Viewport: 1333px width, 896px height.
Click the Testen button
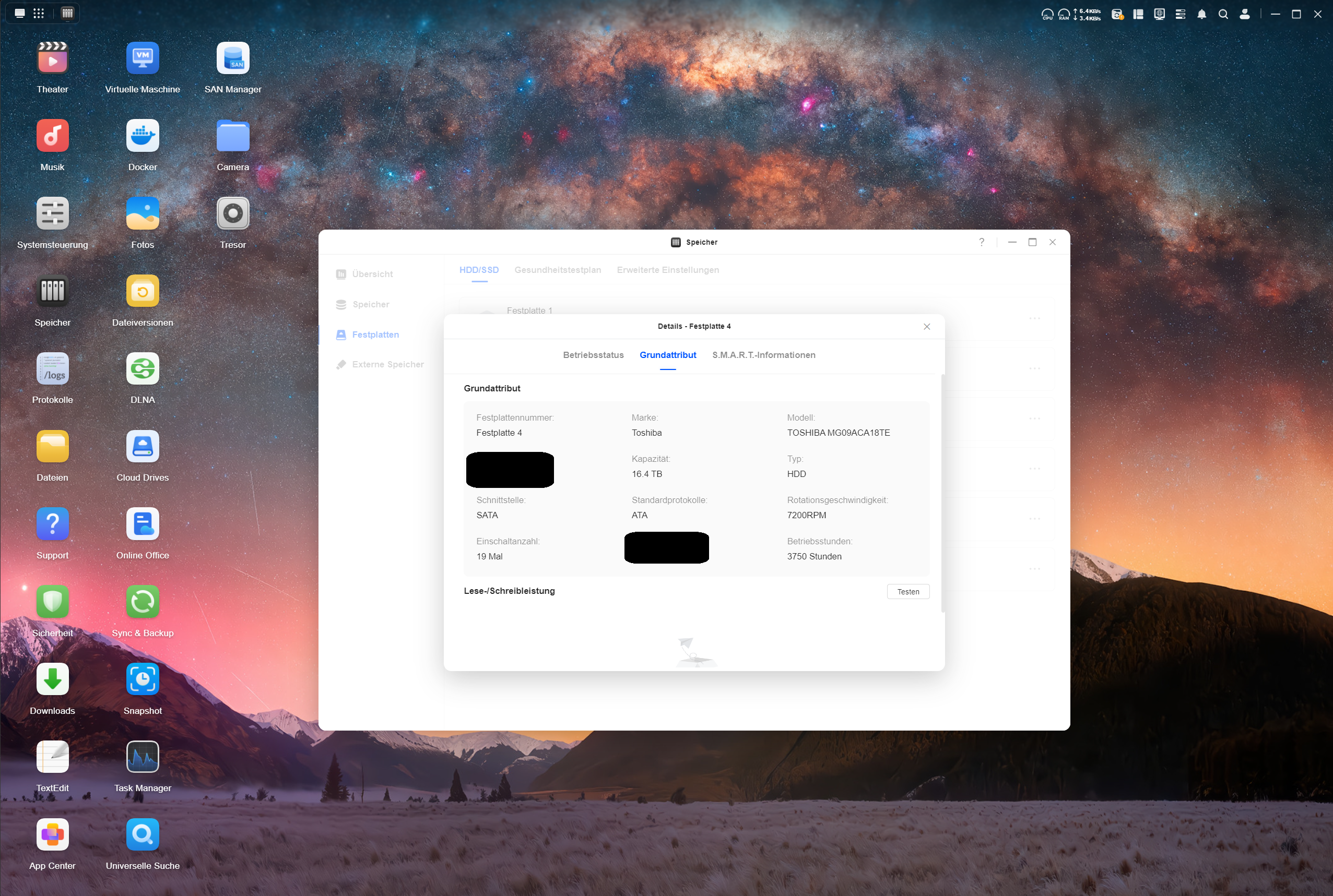tap(907, 591)
